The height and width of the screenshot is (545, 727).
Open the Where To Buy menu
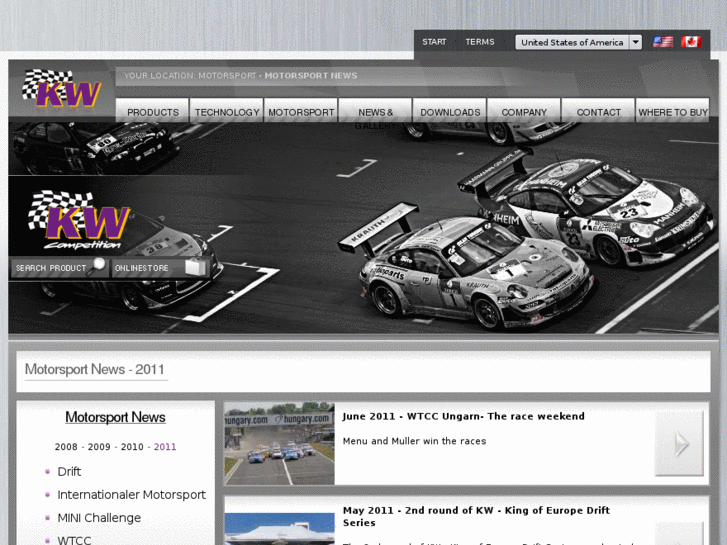click(673, 110)
